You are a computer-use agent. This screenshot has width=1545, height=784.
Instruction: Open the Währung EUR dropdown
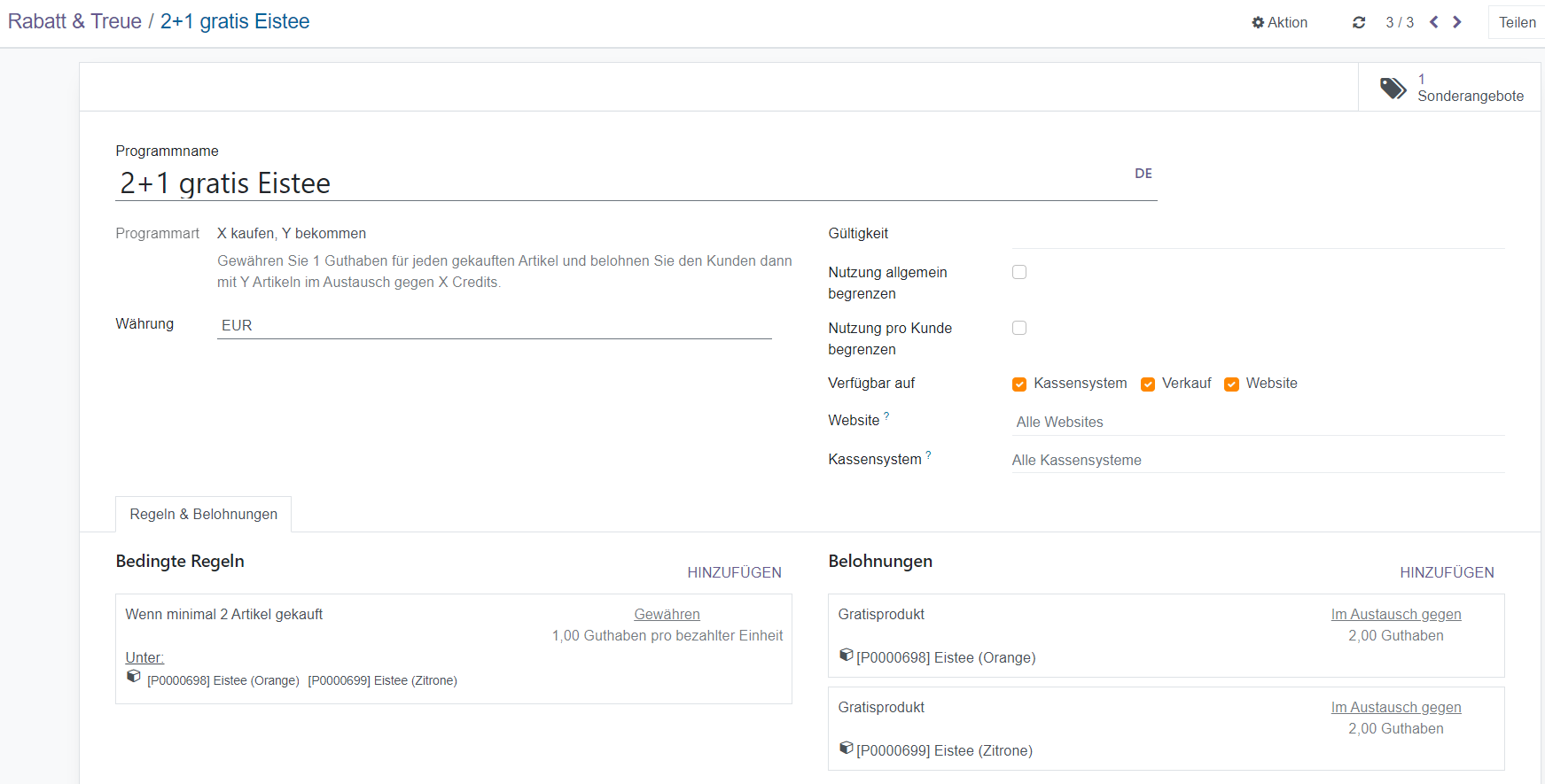(494, 325)
